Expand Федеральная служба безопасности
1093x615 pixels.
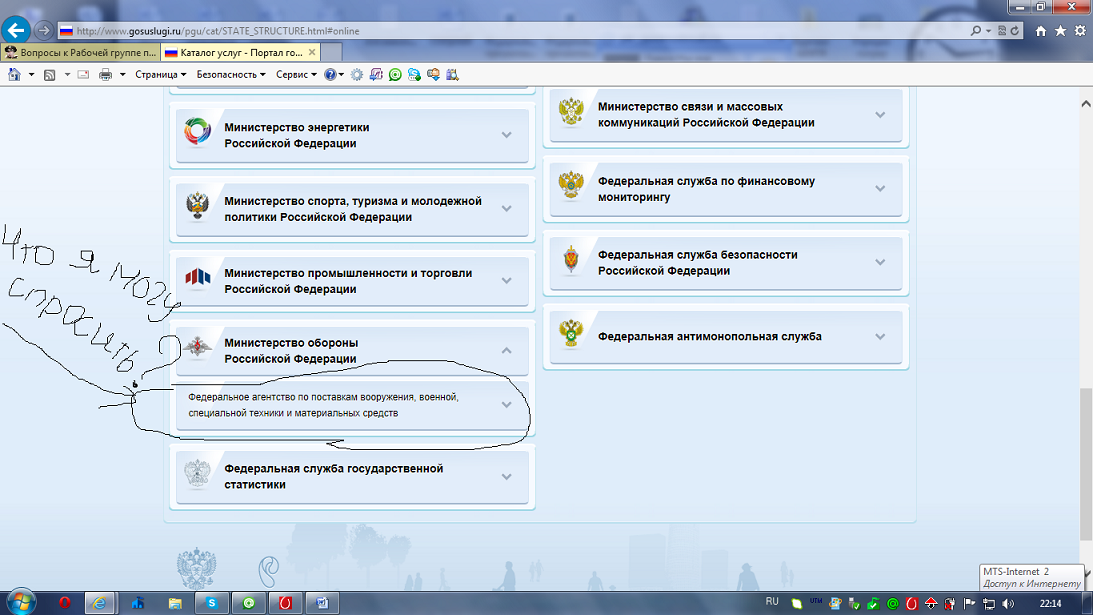[x=880, y=262]
